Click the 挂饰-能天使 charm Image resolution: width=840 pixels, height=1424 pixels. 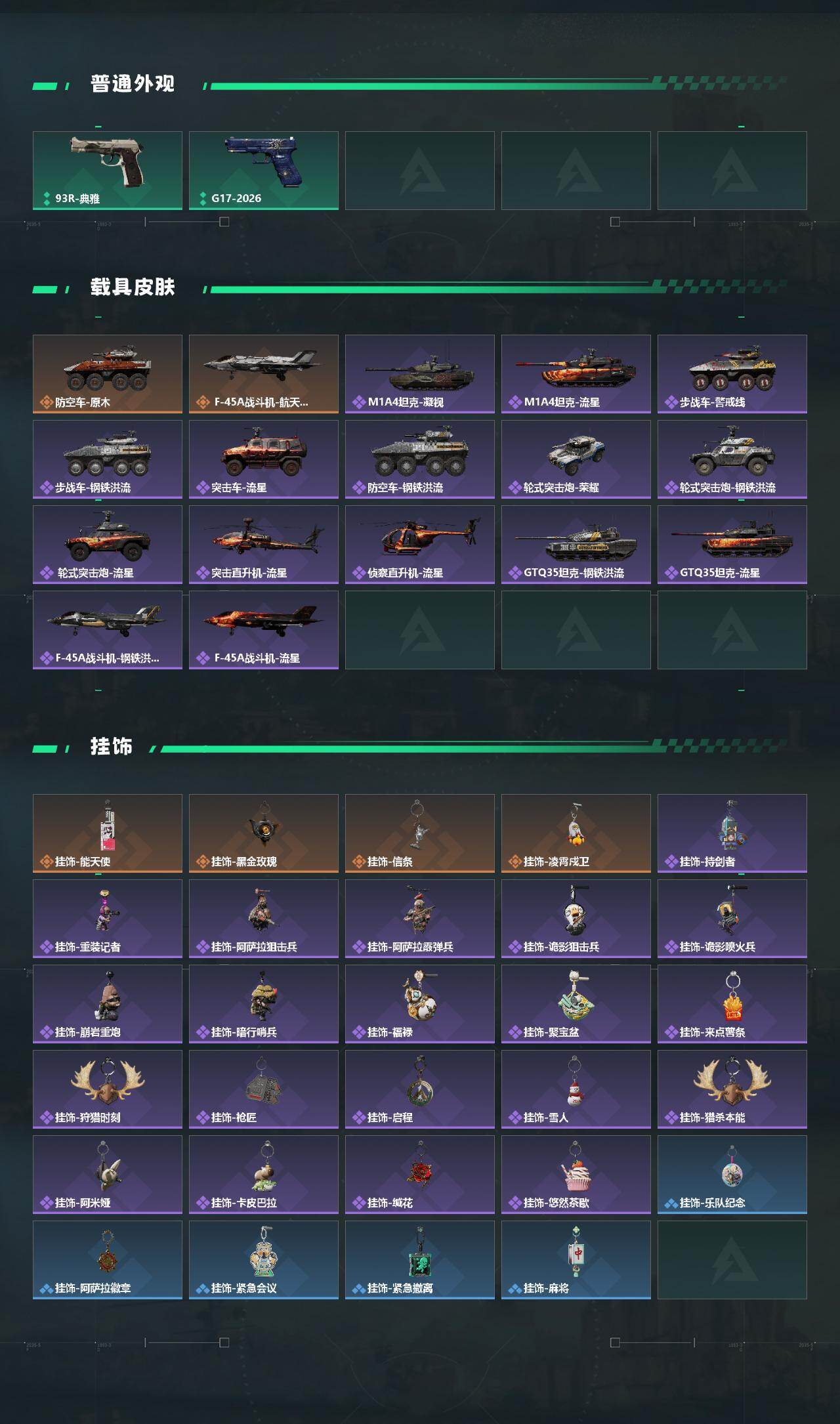108,833
